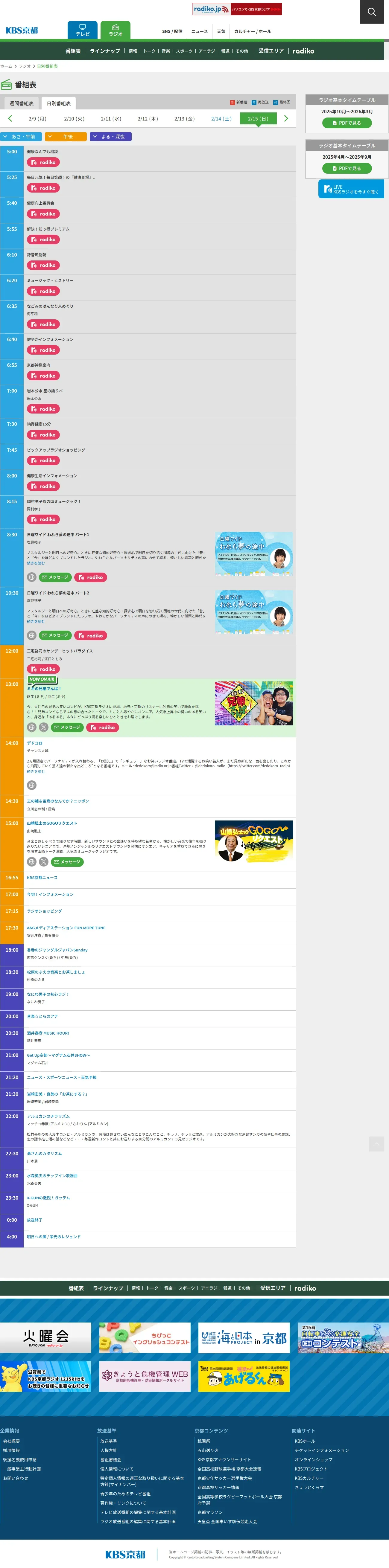Open アルミカンのチラリズム program link
Image resolution: width=389 pixels, height=1568 pixels.
[x=48, y=1116]
